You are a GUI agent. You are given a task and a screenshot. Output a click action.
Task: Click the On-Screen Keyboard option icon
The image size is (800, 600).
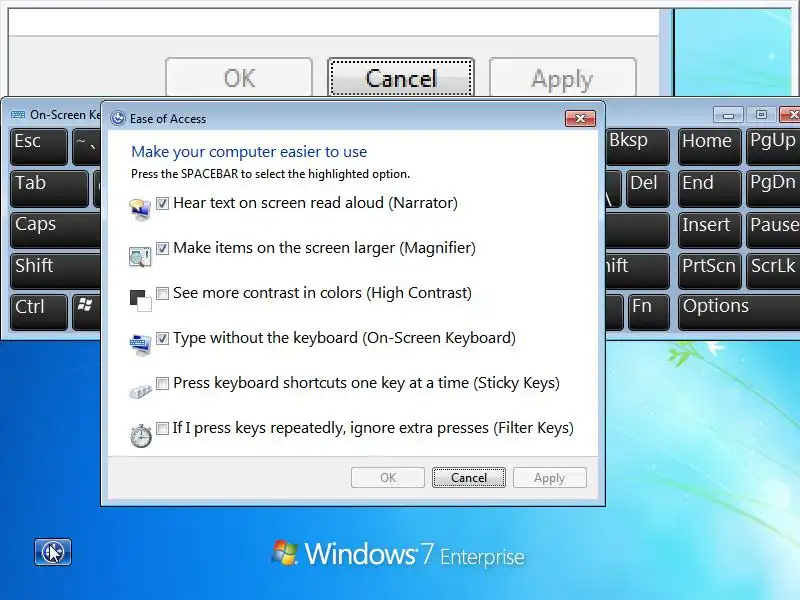140,345
